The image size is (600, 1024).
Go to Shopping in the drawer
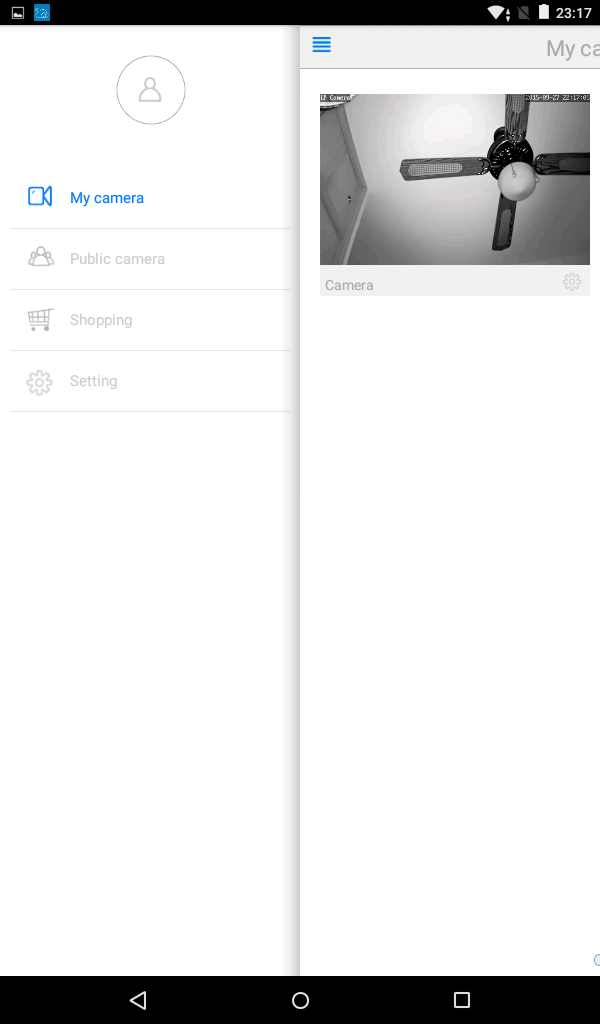click(x=150, y=320)
